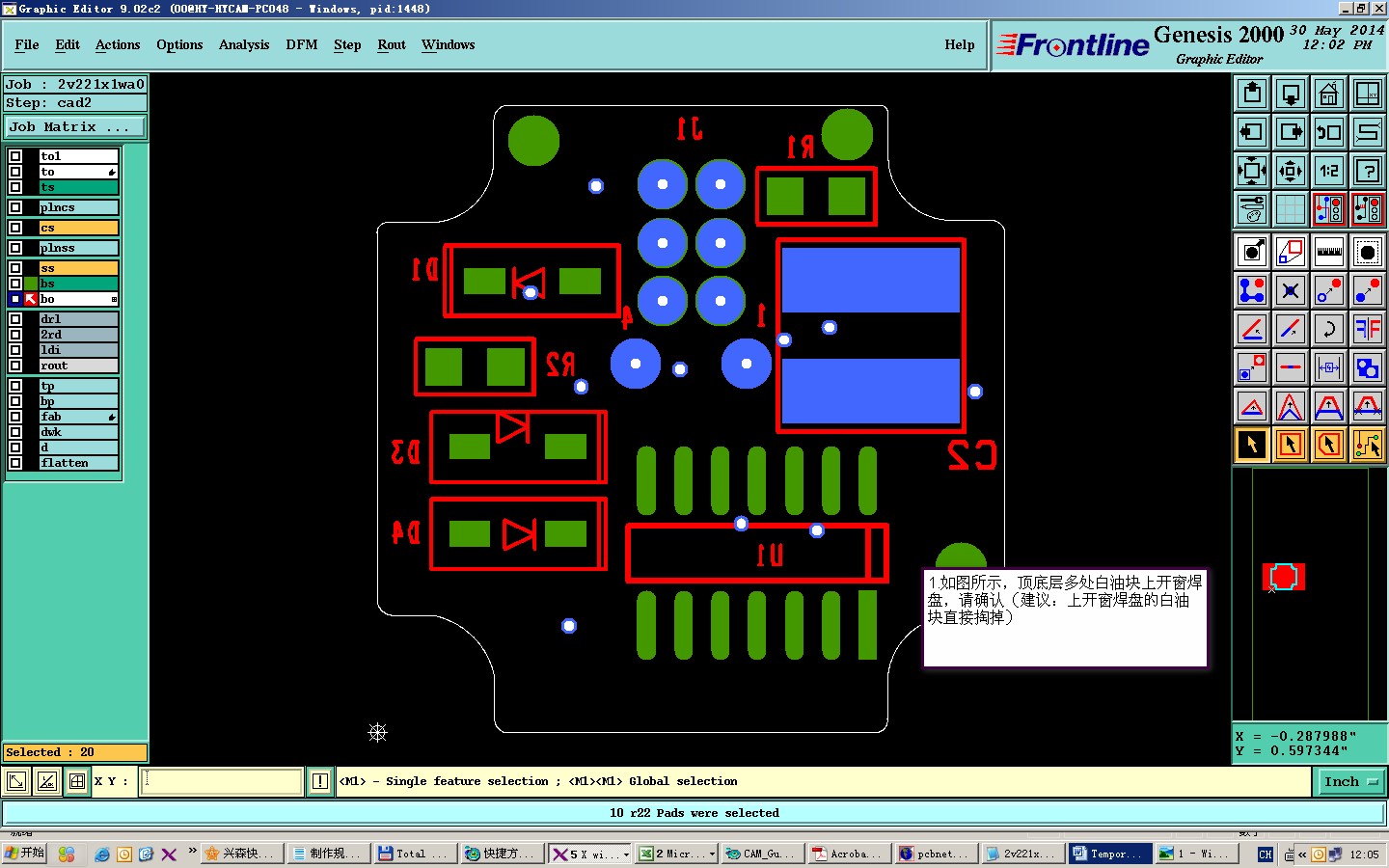The image size is (1389, 868).
Task: Click the XY coordinate input field
Action: pyautogui.click(x=222, y=781)
